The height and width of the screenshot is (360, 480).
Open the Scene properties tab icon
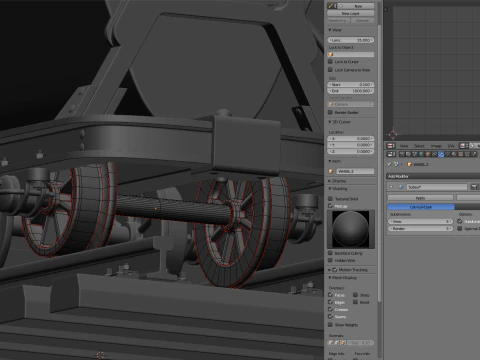pos(415,154)
